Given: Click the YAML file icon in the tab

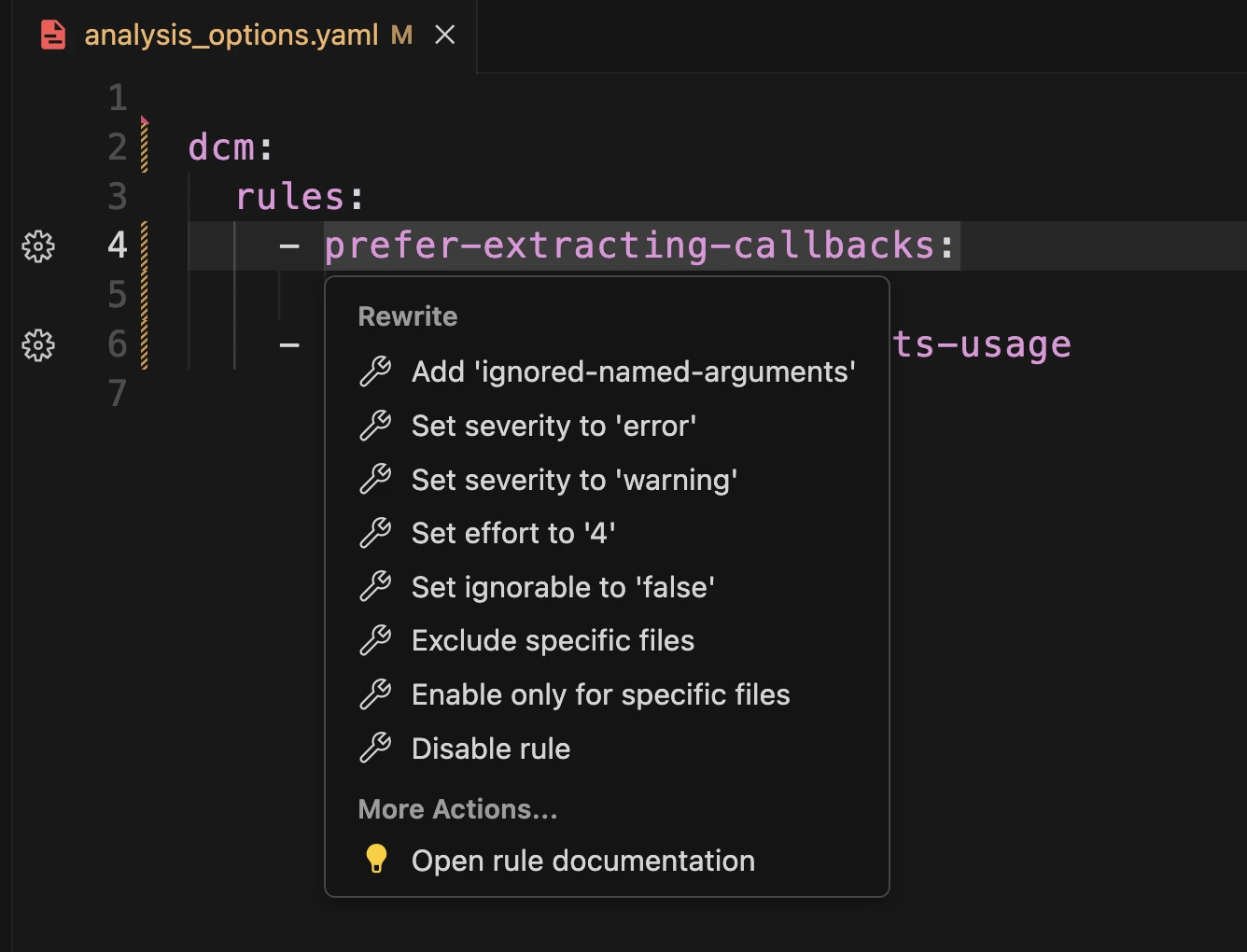Looking at the screenshot, I should coord(51,35).
